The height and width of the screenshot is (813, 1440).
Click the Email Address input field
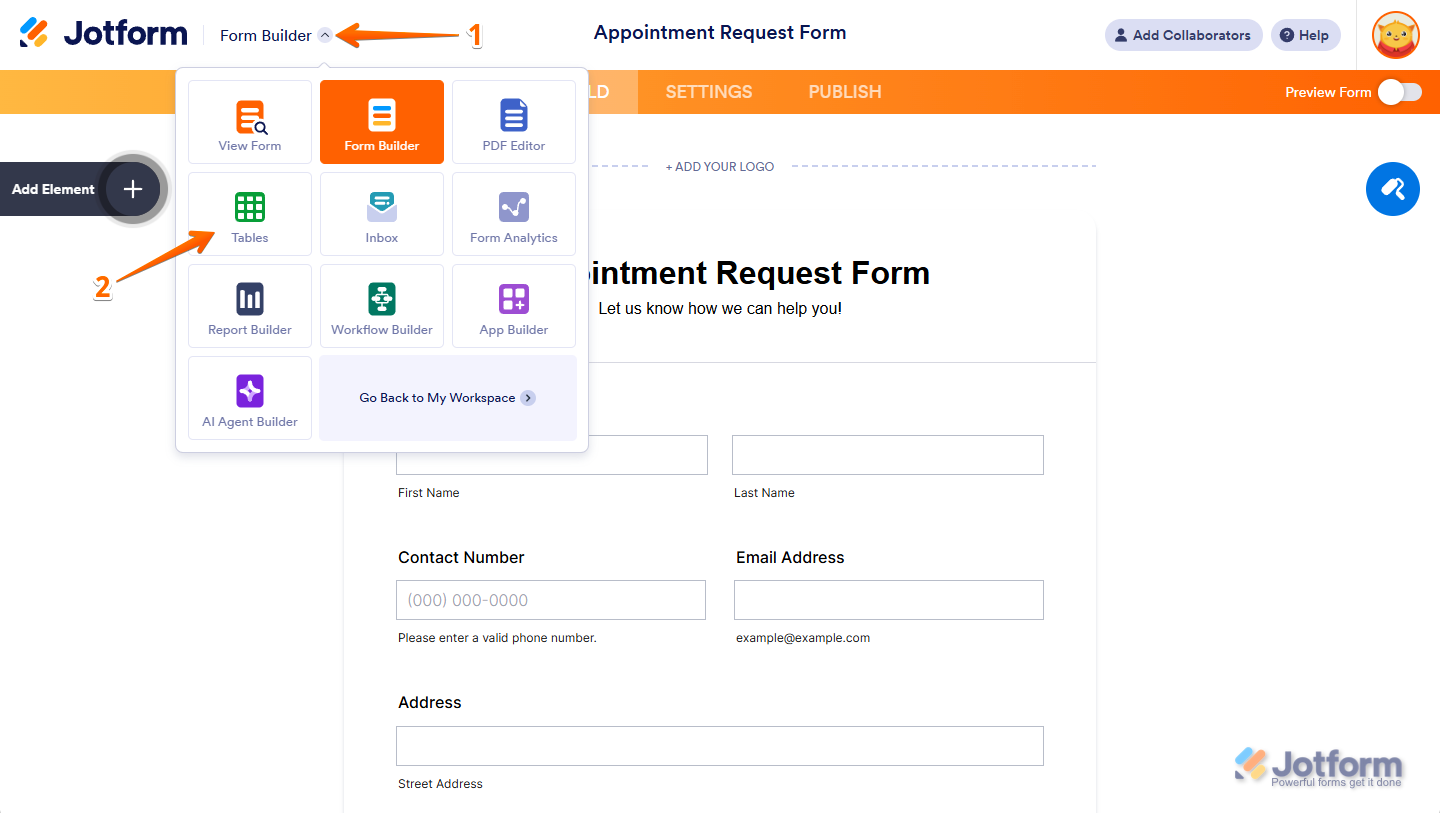888,600
